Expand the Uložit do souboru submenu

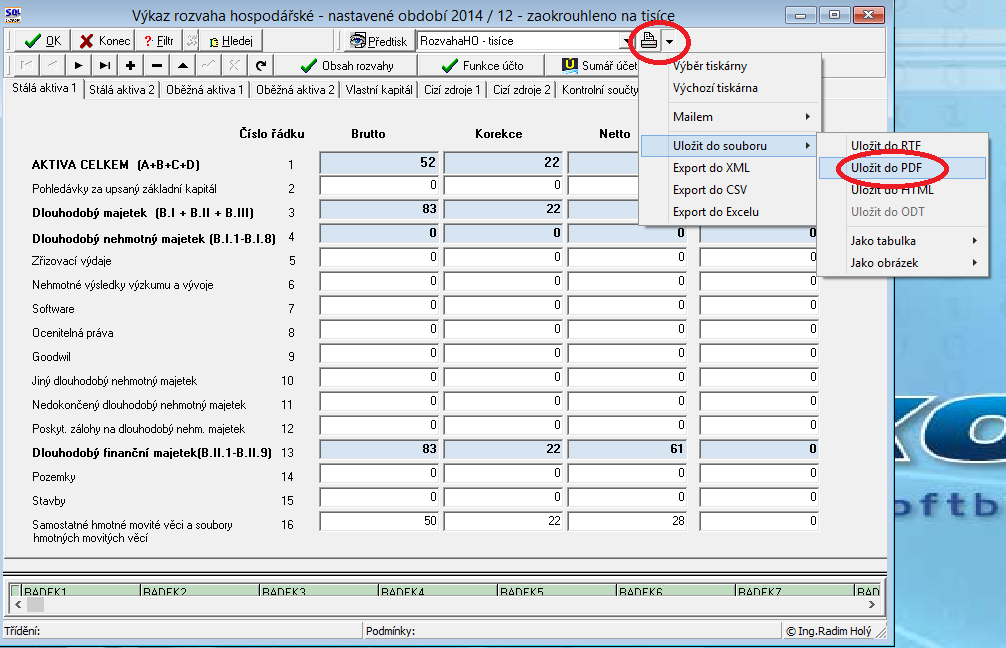tap(730, 146)
